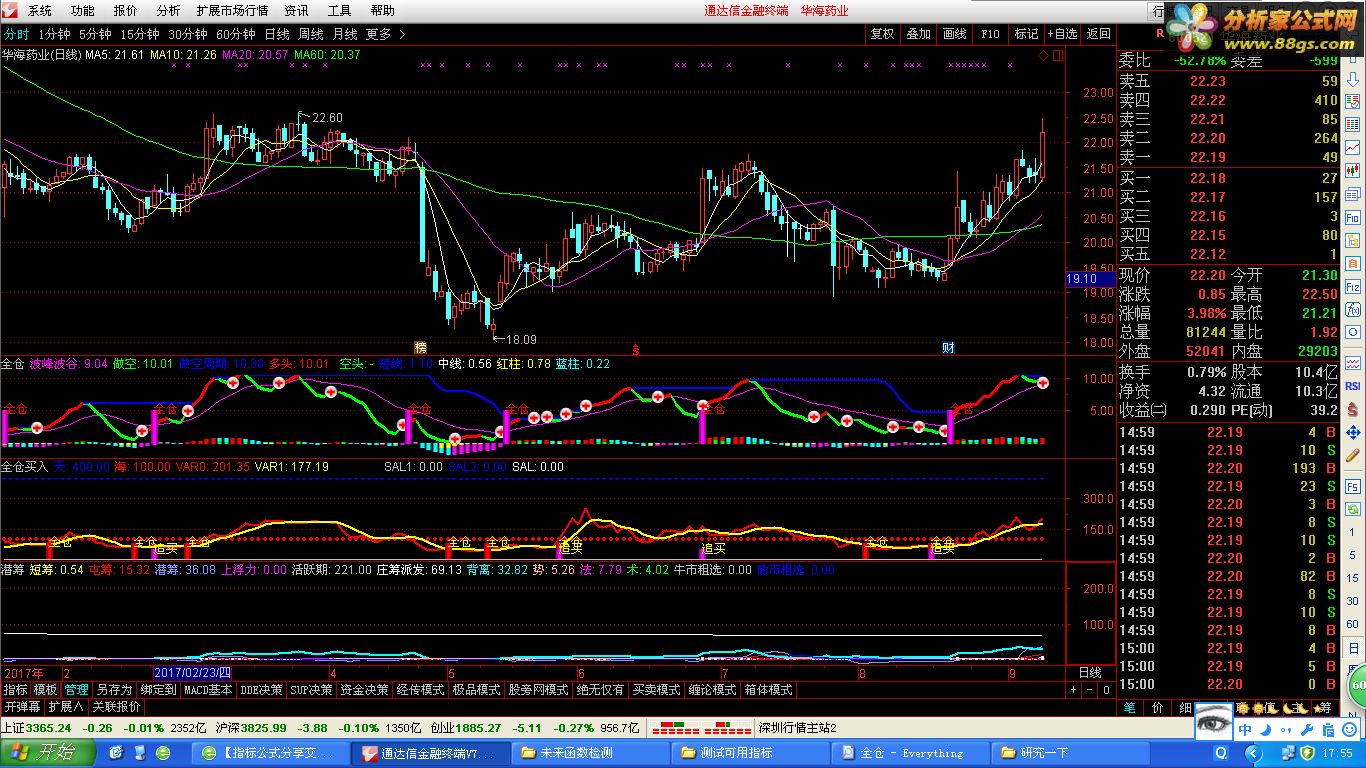Viewport: 1366px width, 768px height.
Task: Click the green refresh icon in sidebar
Action: point(1353,509)
